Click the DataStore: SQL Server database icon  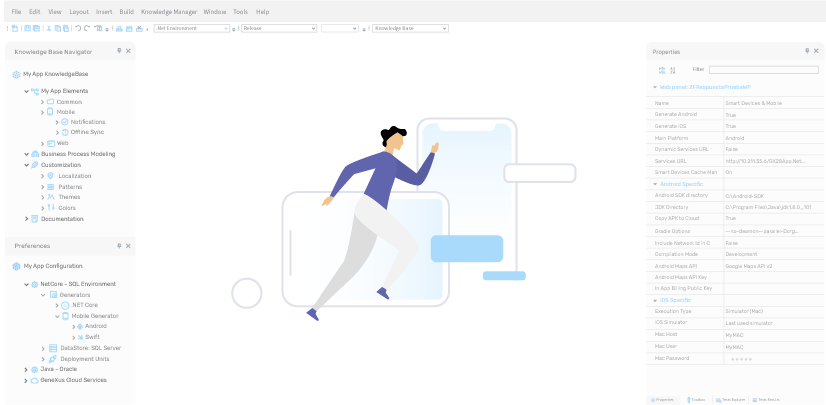click(53, 348)
